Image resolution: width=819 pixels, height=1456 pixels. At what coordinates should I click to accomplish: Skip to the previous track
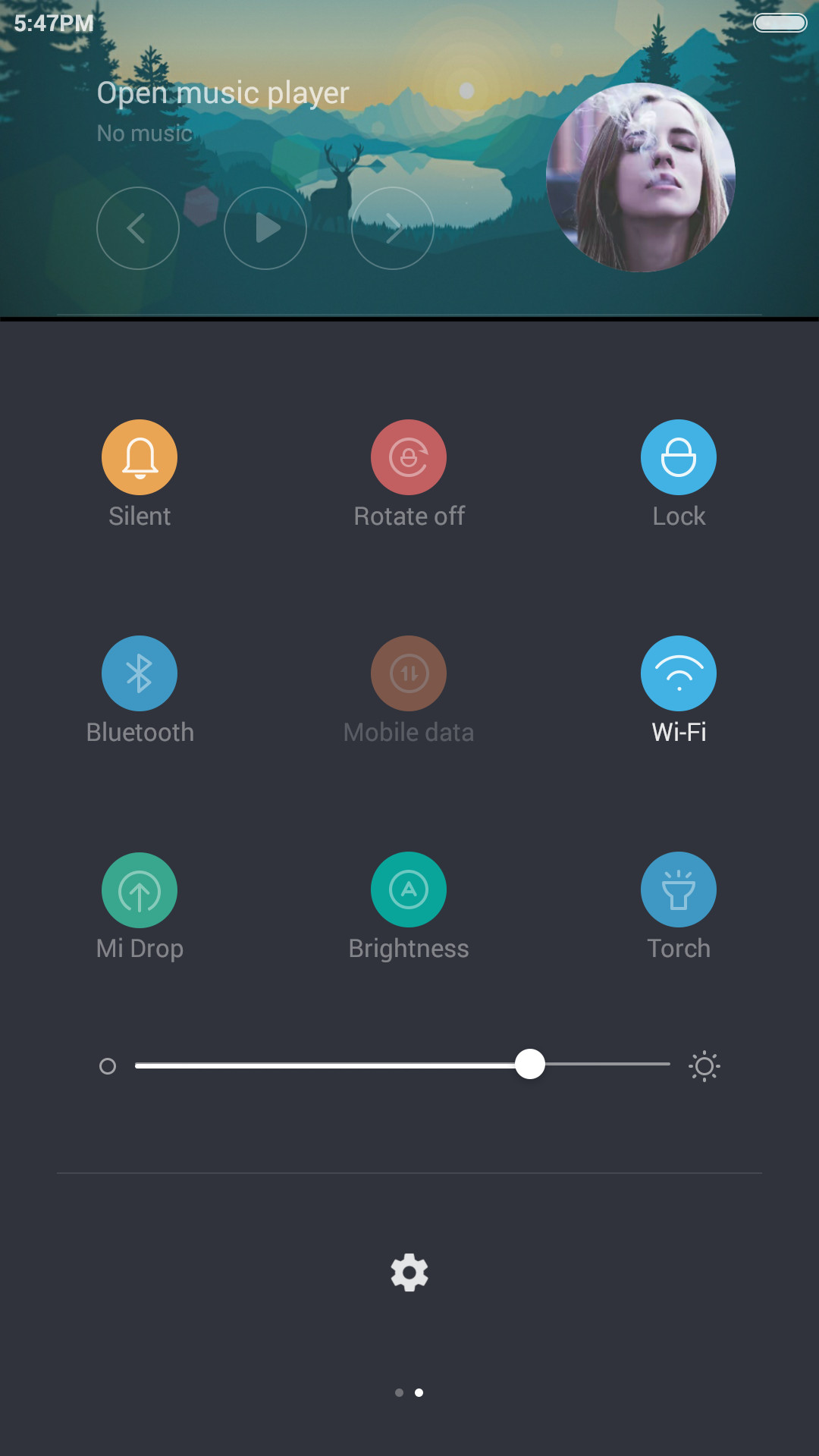click(x=138, y=228)
